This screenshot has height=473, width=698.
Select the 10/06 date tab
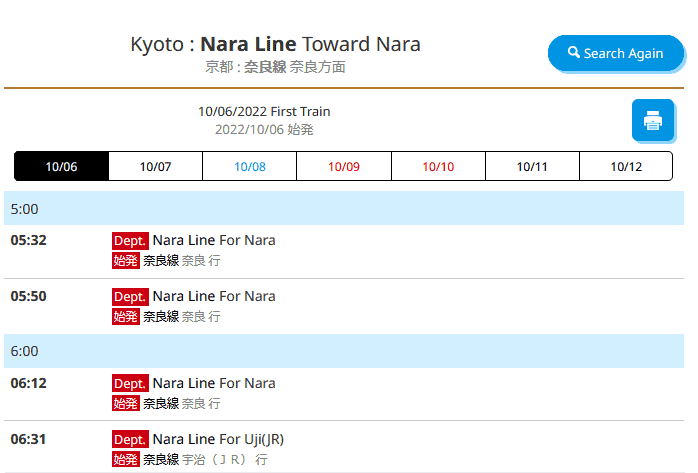coord(61,166)
